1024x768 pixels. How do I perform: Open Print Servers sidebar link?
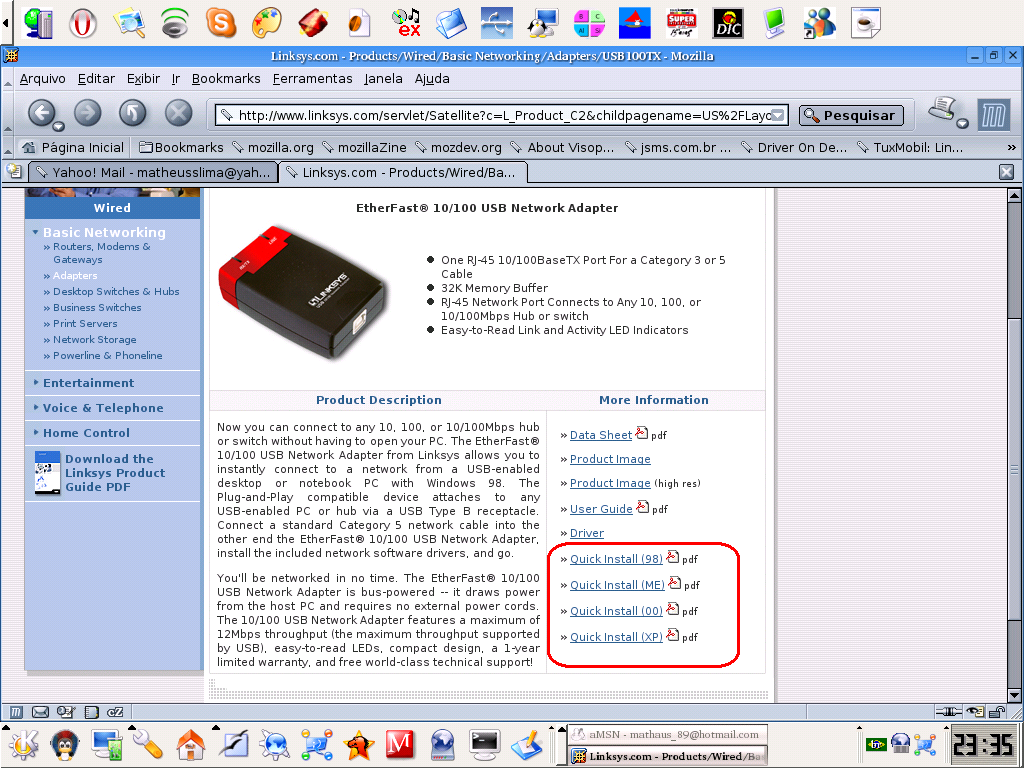point(85,323)
